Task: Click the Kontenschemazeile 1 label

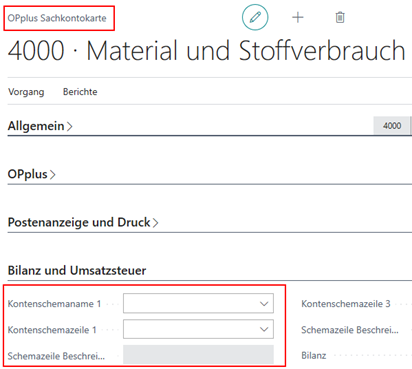Action: click(x=52, y=330)
